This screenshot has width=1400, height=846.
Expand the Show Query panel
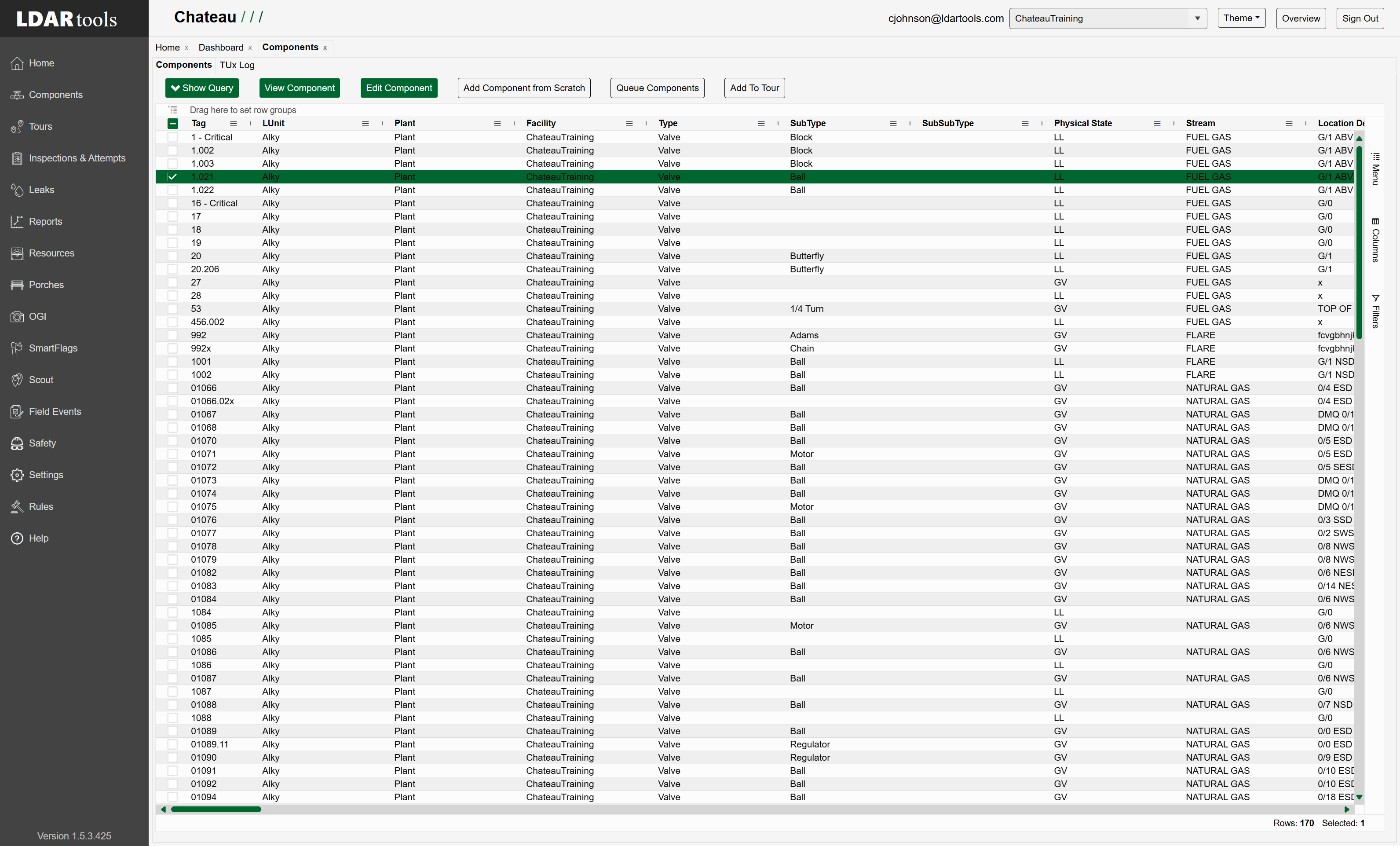point(202,88)
